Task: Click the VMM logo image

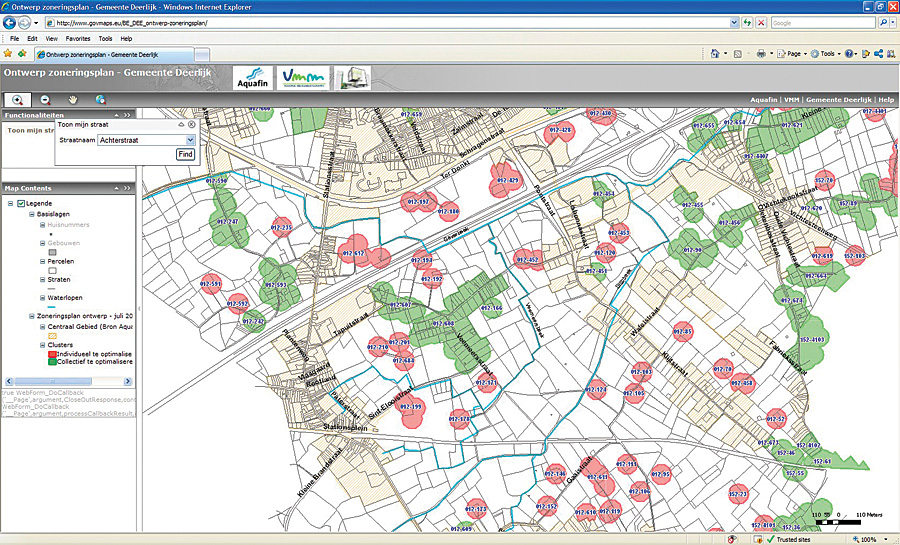Action: coord(301,78)
